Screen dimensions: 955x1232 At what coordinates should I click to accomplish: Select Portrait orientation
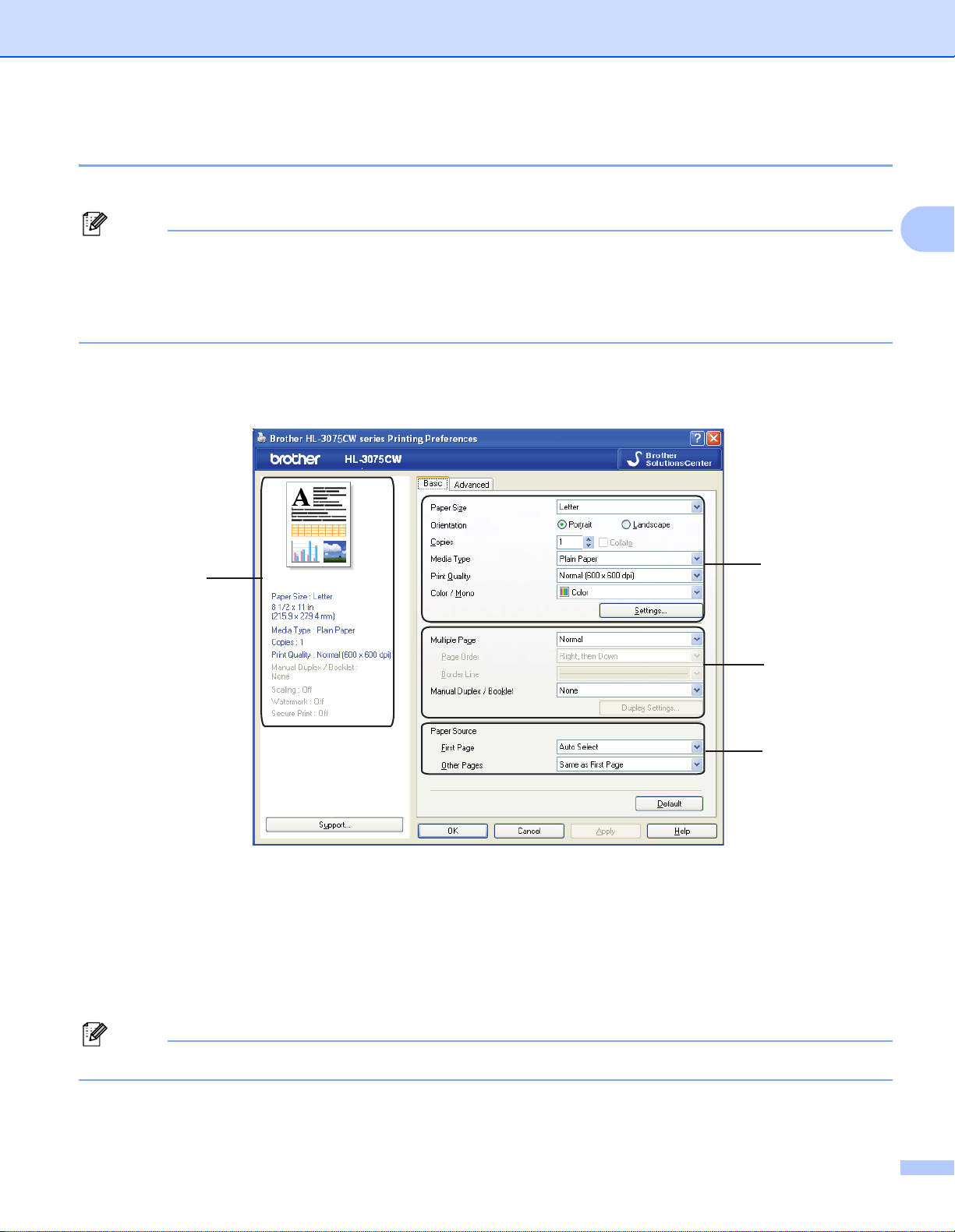pyautogui.click(x=575, y=524)
